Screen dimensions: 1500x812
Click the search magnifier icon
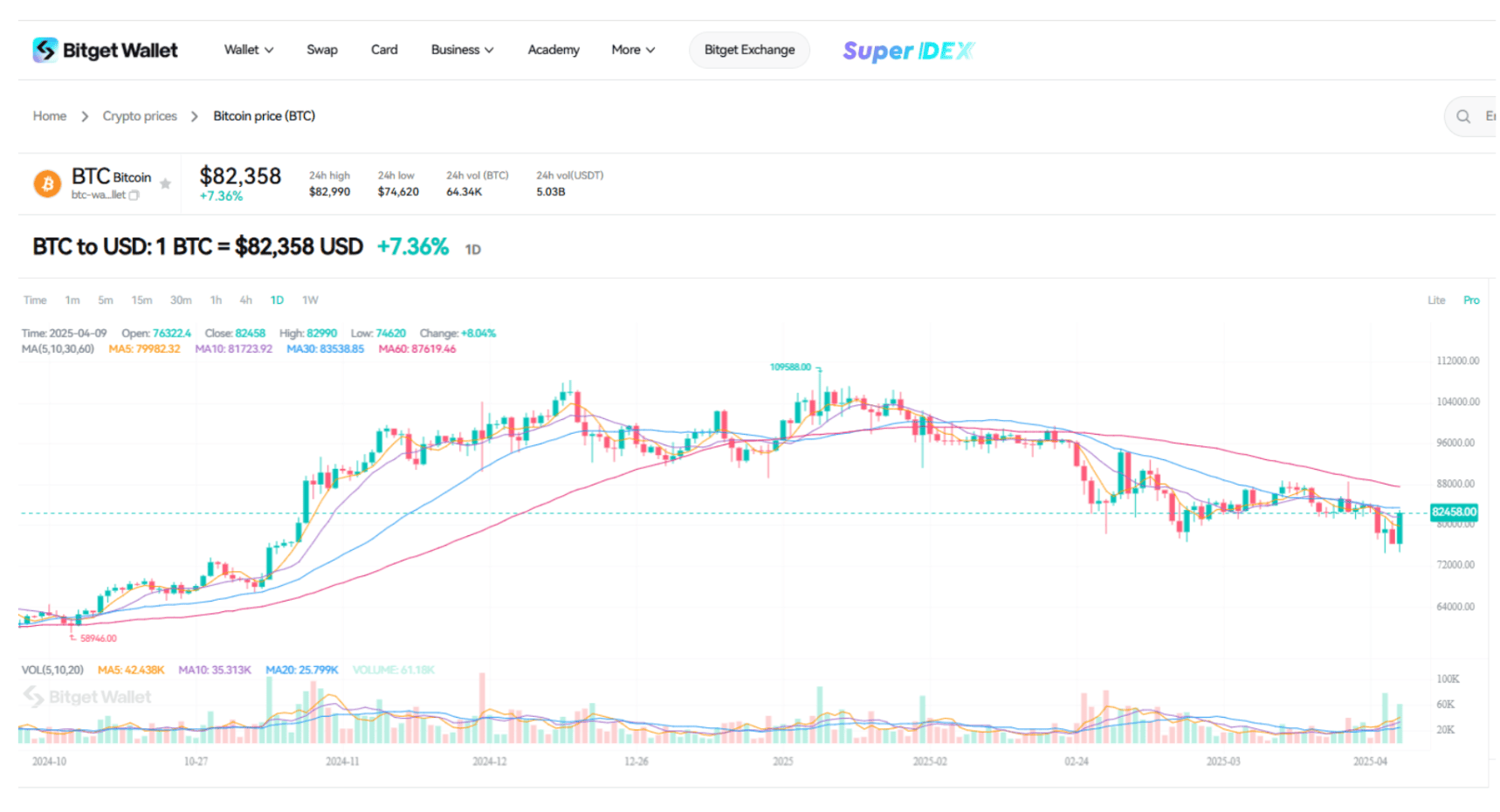[1463, 116]
